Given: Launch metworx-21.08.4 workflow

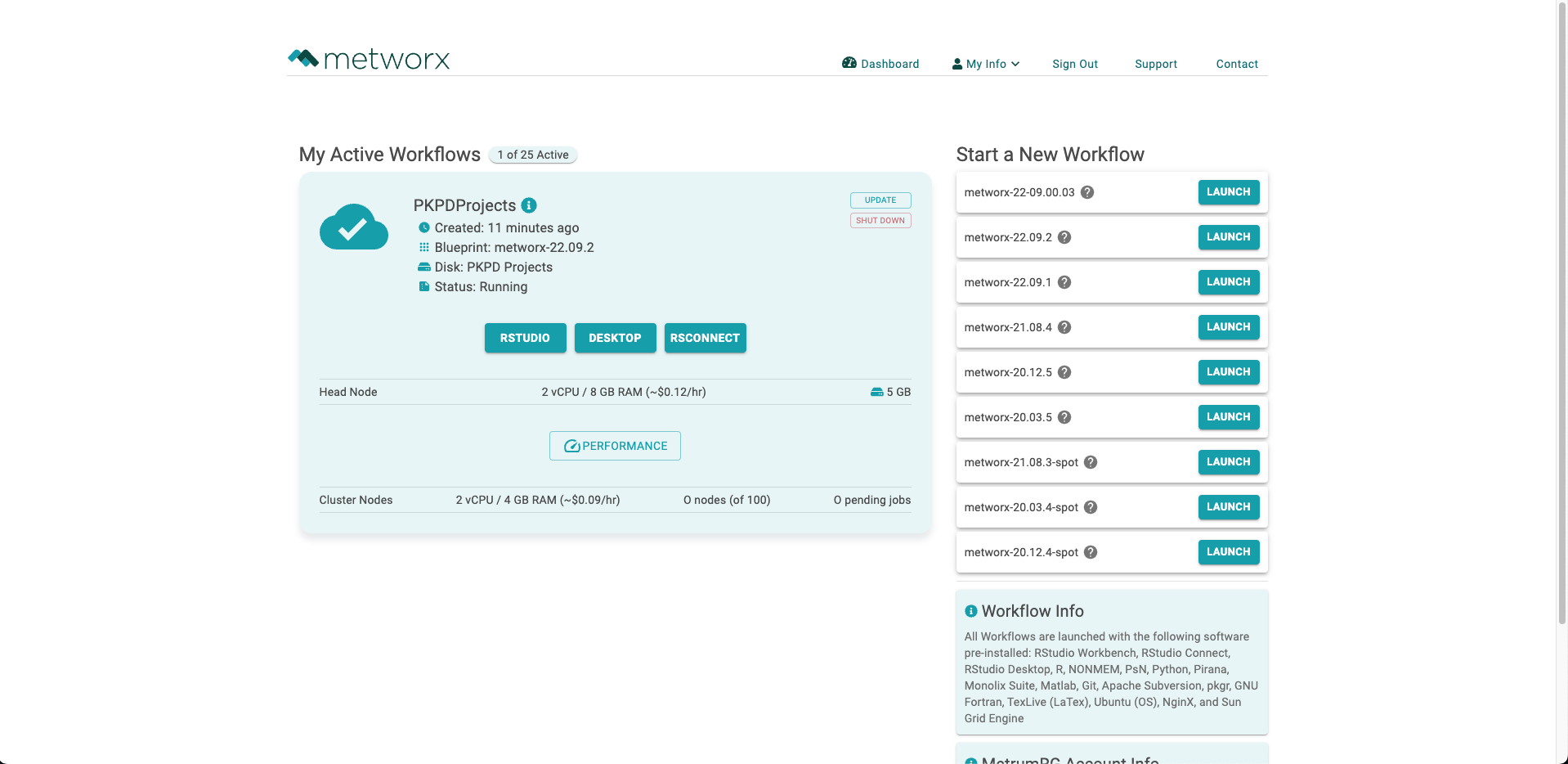Looking at the screenshot, I should click(1229, 327).
